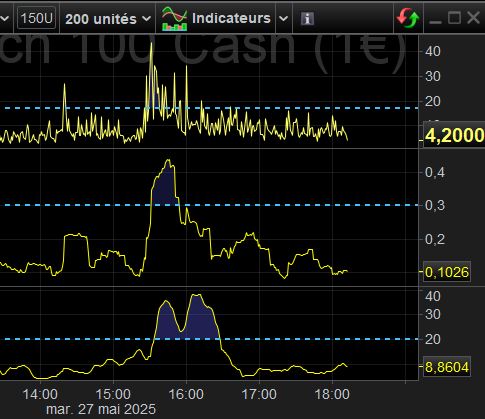Viewport: 485px width, 419px height.
Task: Click the 40 label on top indicator axis
Action: tap(433, 51)
